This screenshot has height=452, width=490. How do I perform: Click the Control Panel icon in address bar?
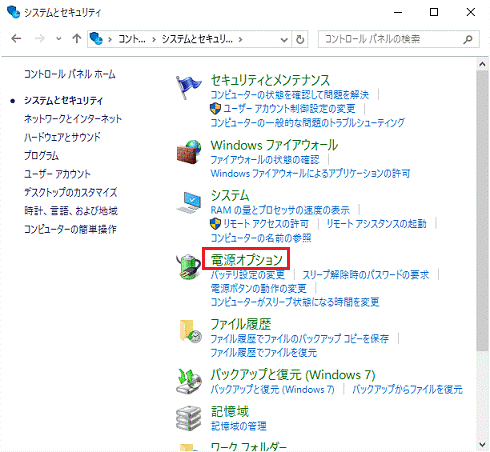tap(96, 39)
